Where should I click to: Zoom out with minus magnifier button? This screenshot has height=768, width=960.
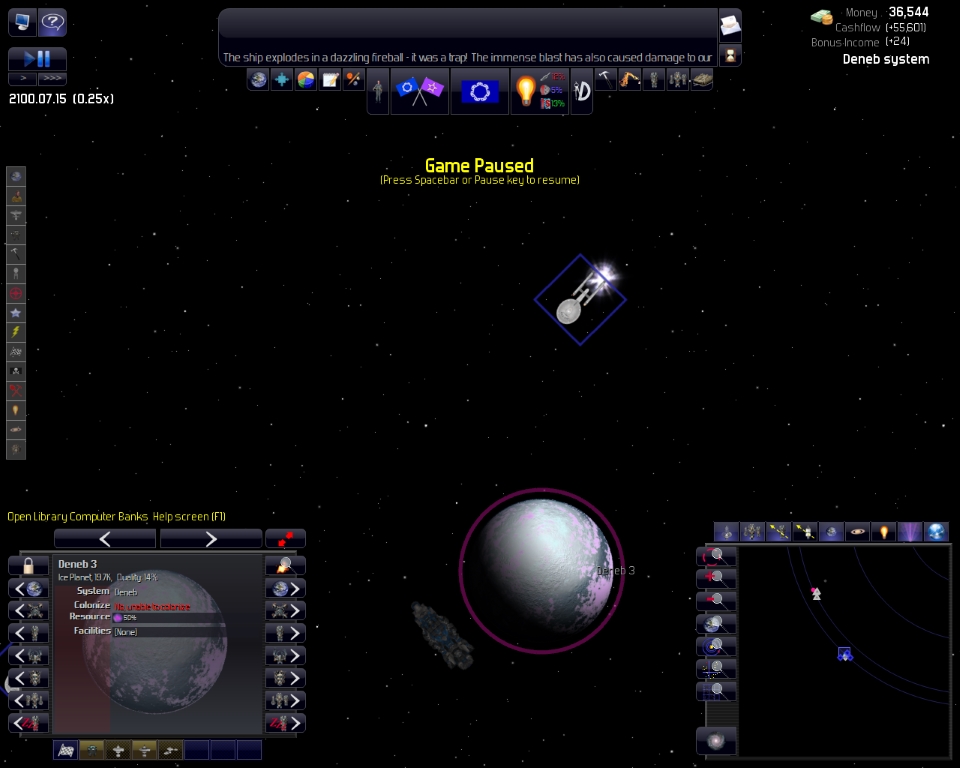(x=715, y=601)
